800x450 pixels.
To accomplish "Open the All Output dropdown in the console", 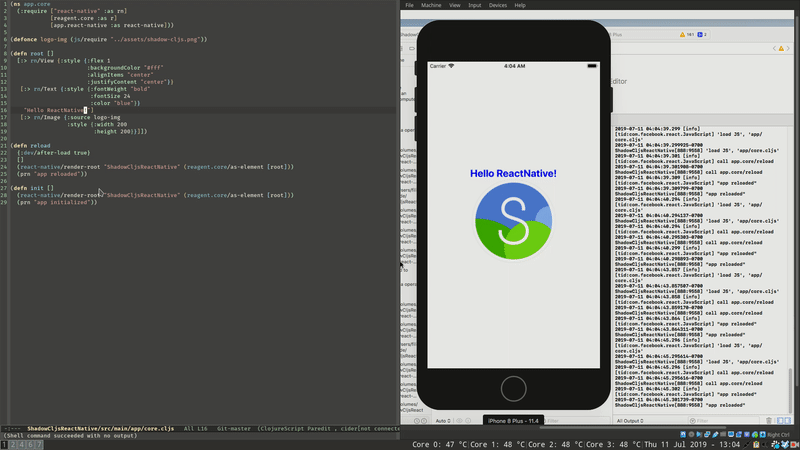I will tap(630, 421).
